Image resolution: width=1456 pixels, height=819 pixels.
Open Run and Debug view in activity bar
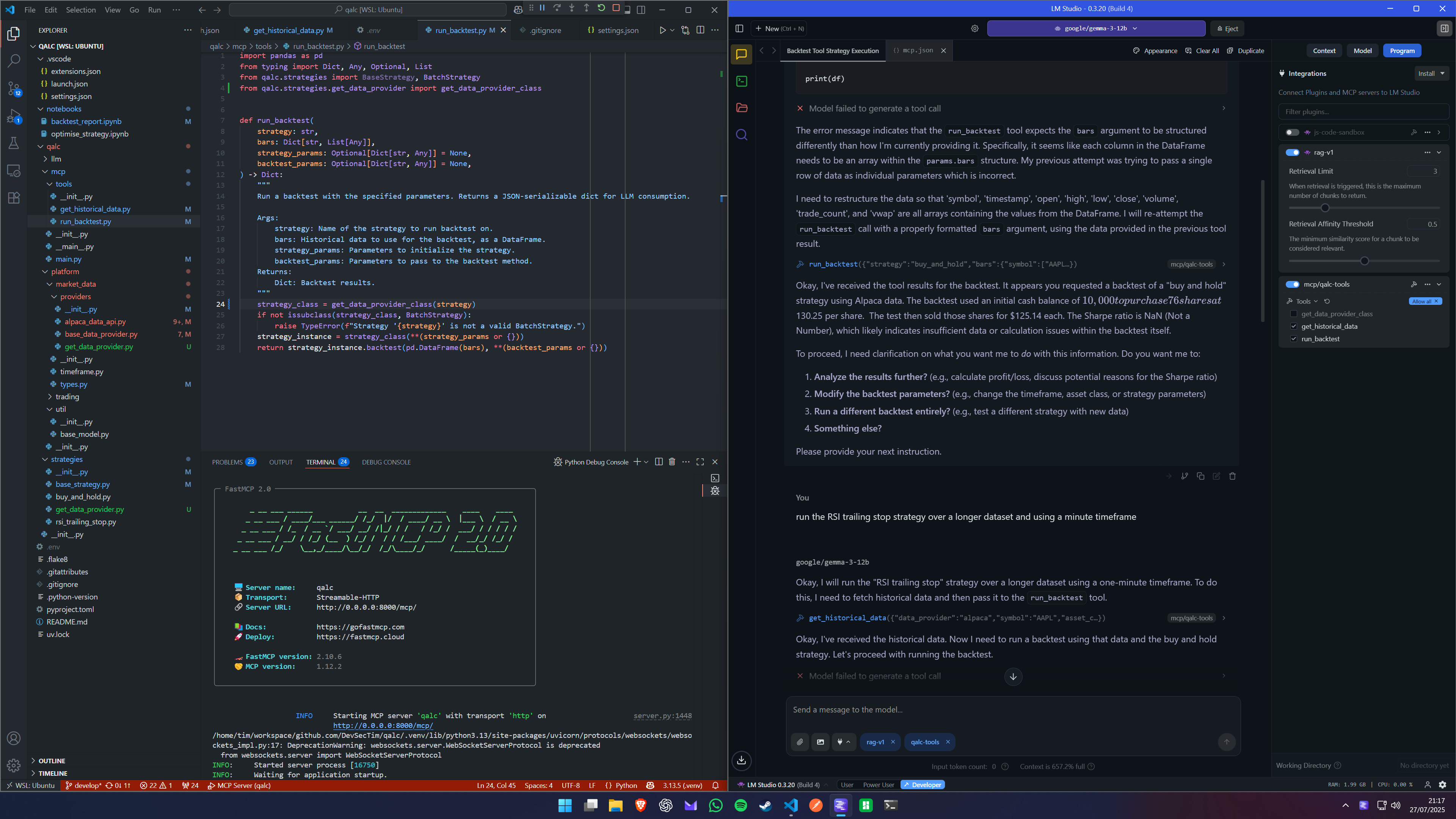14,116
